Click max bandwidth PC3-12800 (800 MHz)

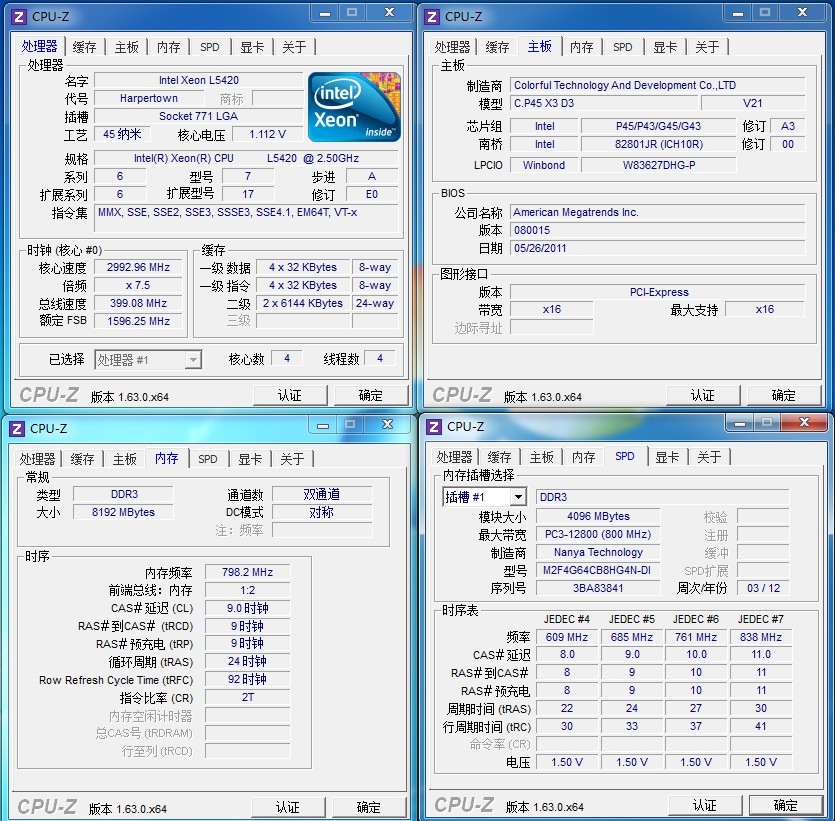[x=598, y=535]
